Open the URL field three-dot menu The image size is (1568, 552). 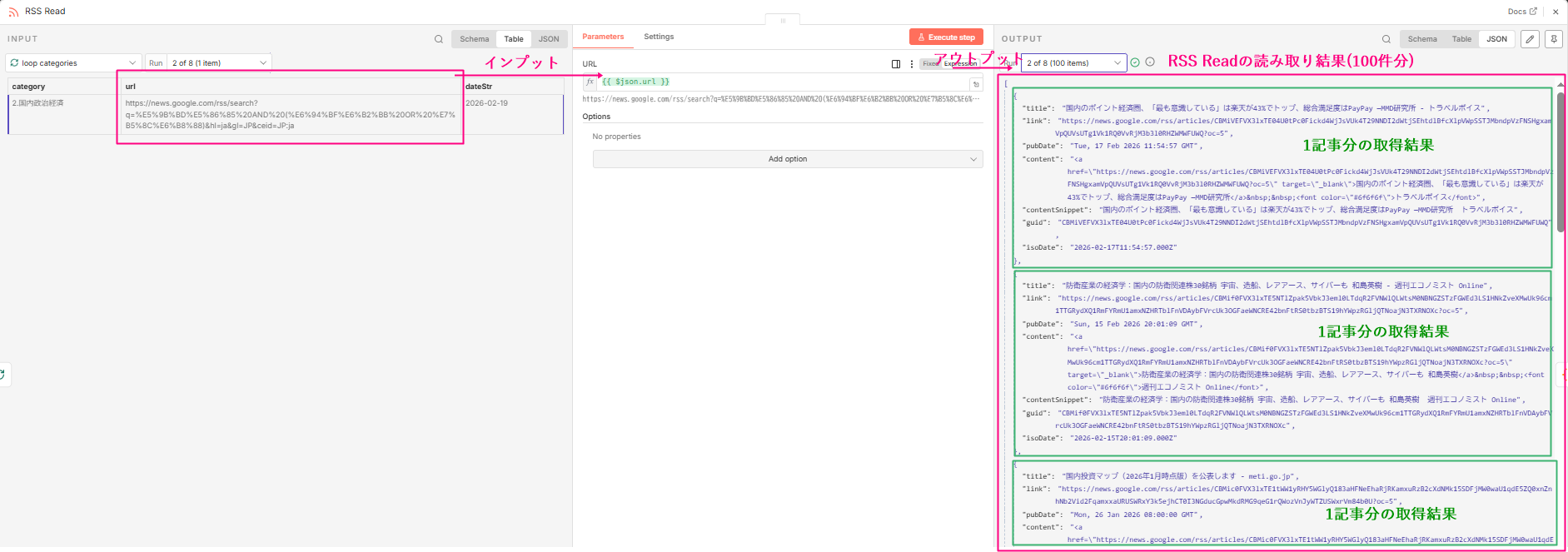[x=912, y=64]
